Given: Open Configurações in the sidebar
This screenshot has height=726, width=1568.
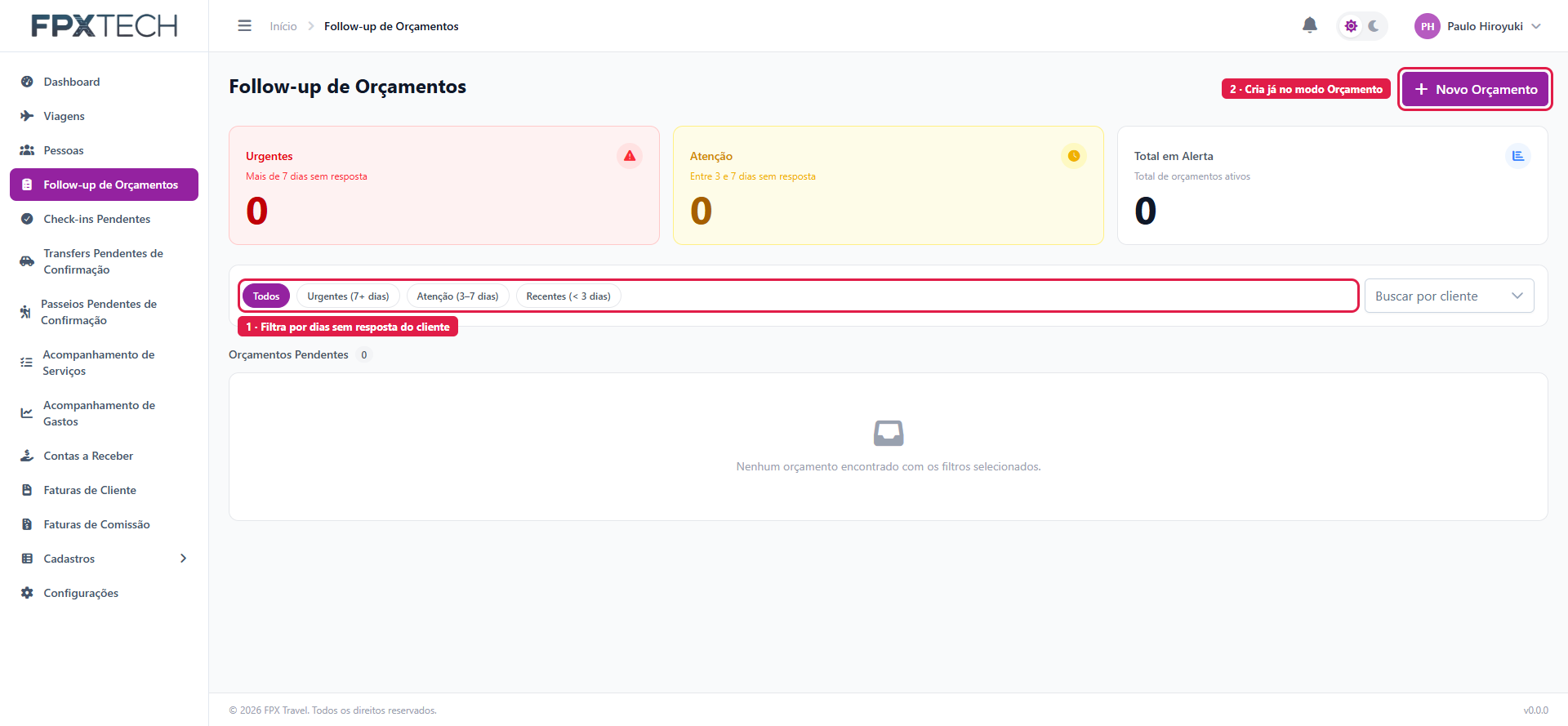Looking at the screenshot, I should pyautogui.click(x=104, y=593).
